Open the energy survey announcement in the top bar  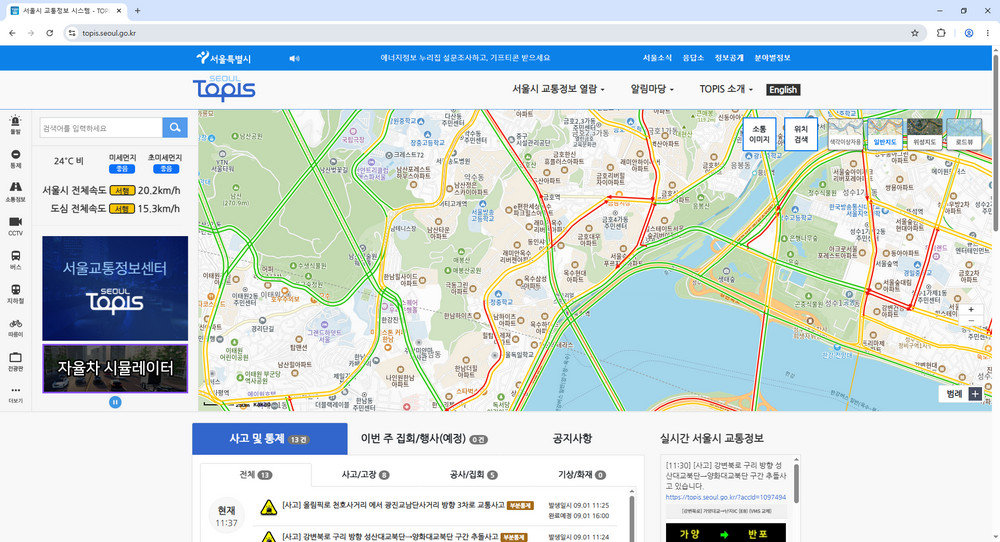pos(465,58)
